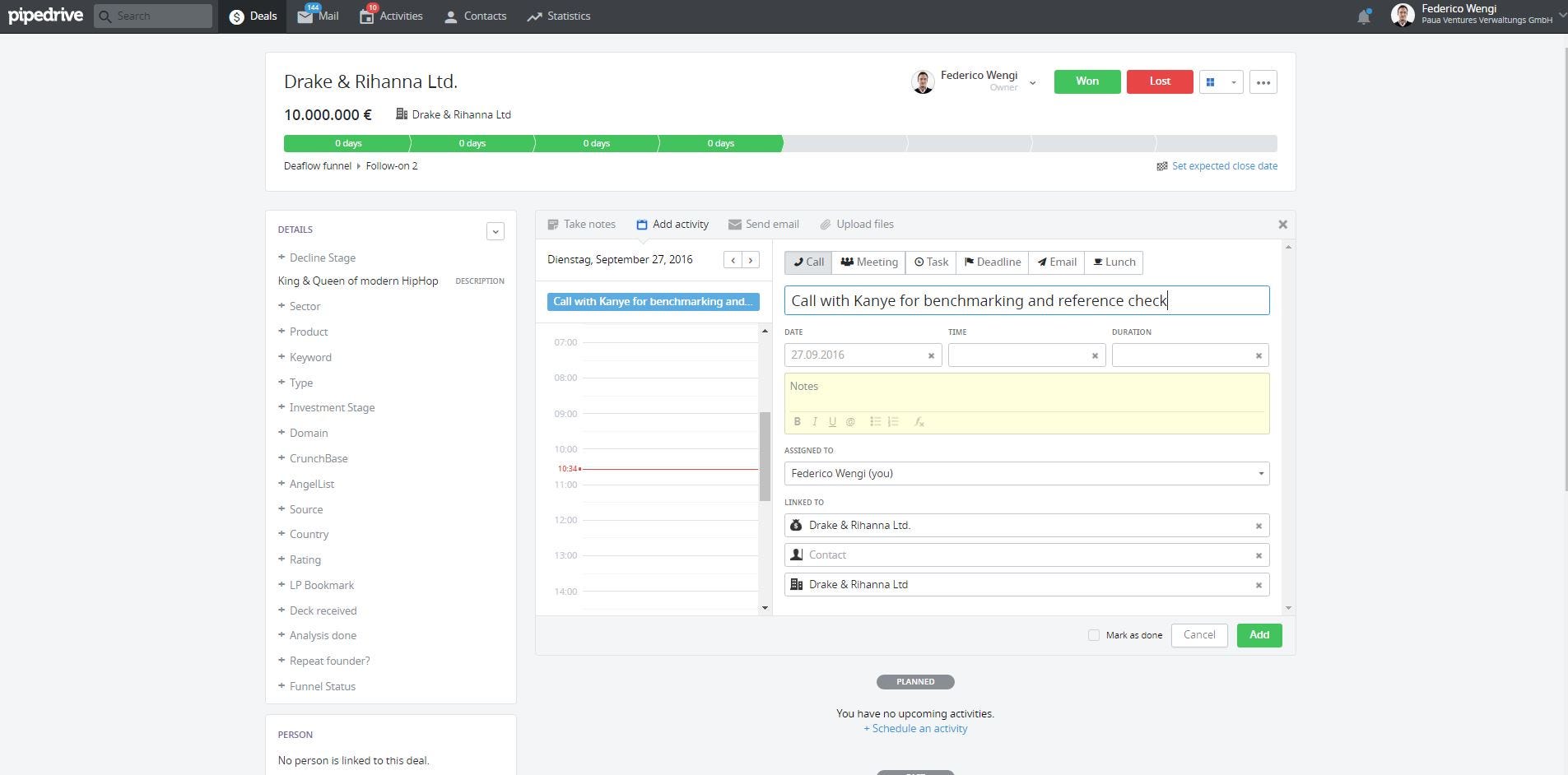Open the view switcher dropdown arrow
The width and height of the screenshot is (1568, 775).
[x=1233, y=82]
